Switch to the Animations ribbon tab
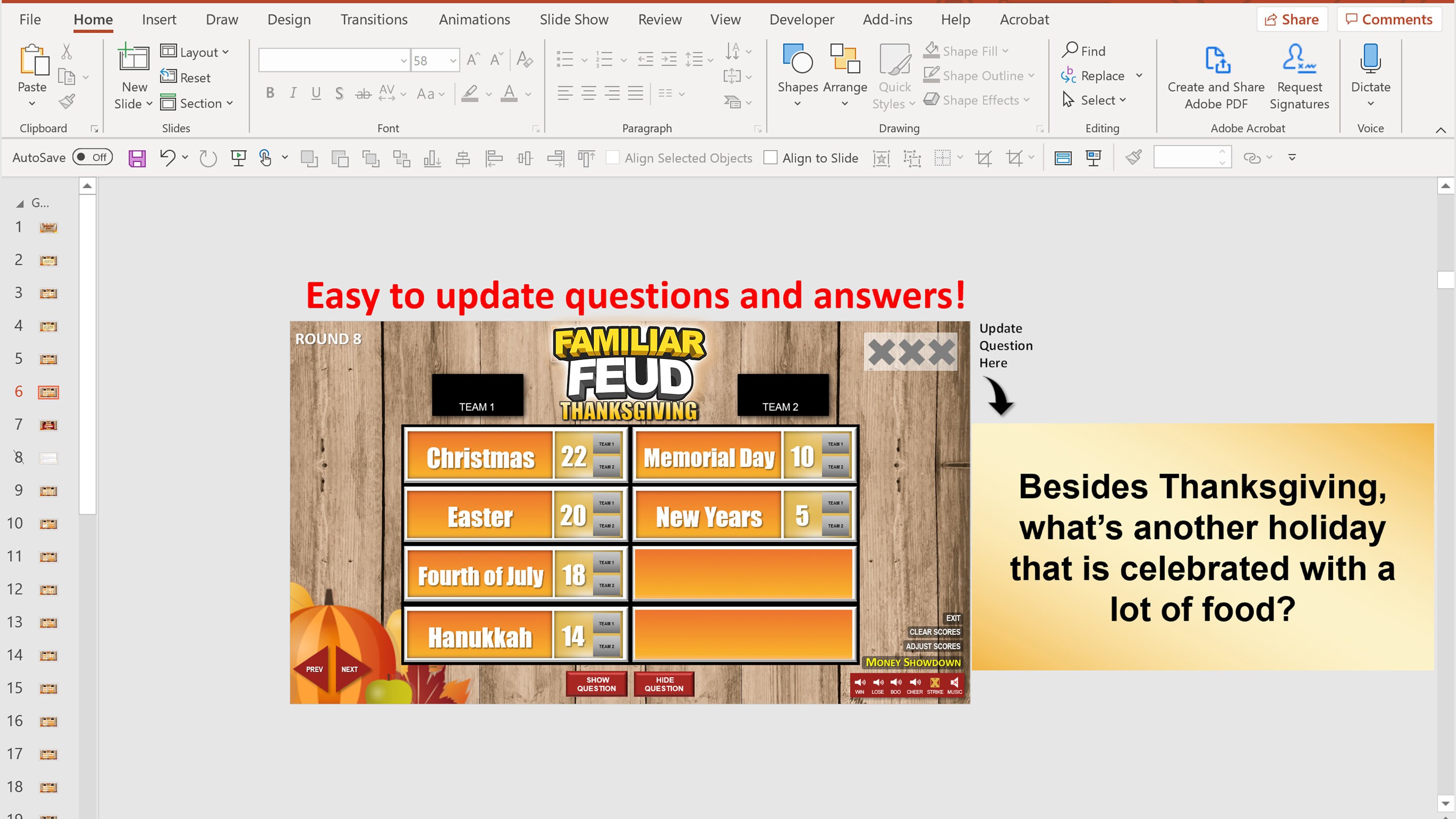The width and height of the screenshot is (1456, 819). point(474,18)
